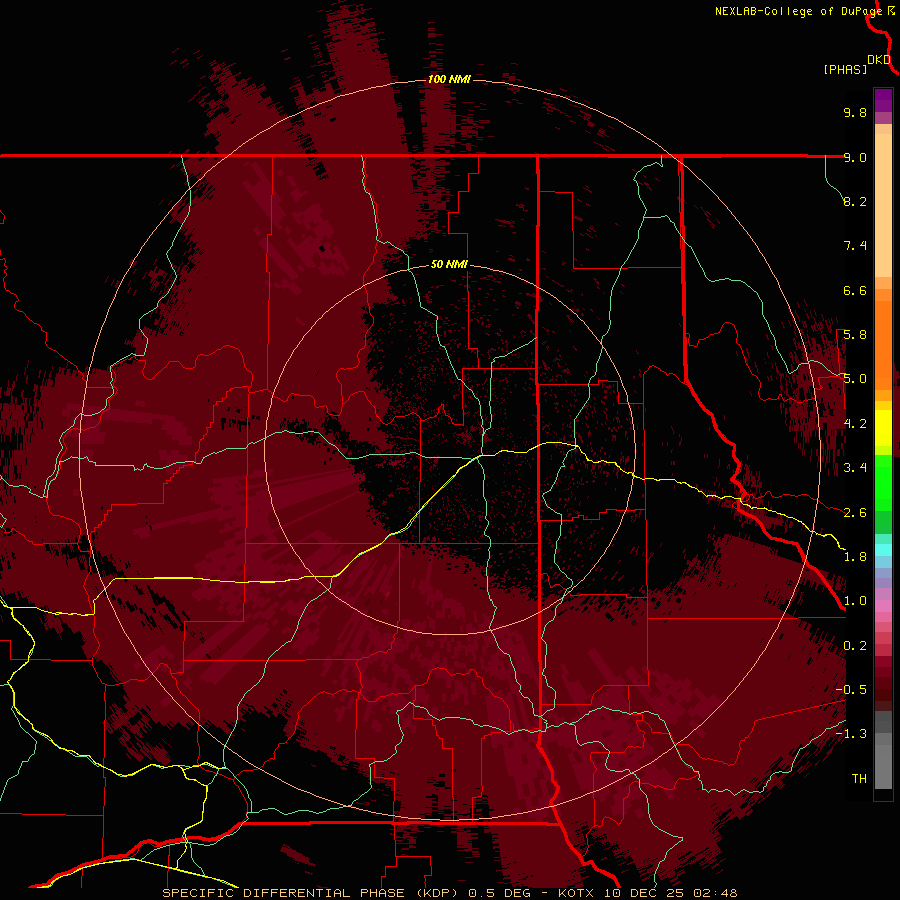Click the 0.2 value on color scale
The width and height of the screenshot is (900, 900).
(x=855, y=646)
